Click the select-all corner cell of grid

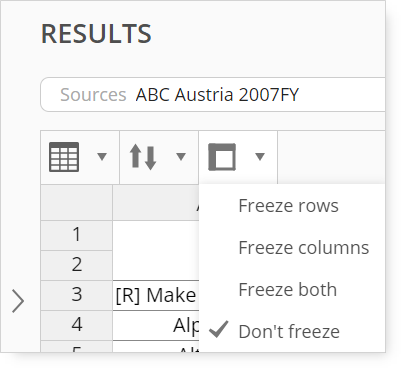[x=77, y=202]
